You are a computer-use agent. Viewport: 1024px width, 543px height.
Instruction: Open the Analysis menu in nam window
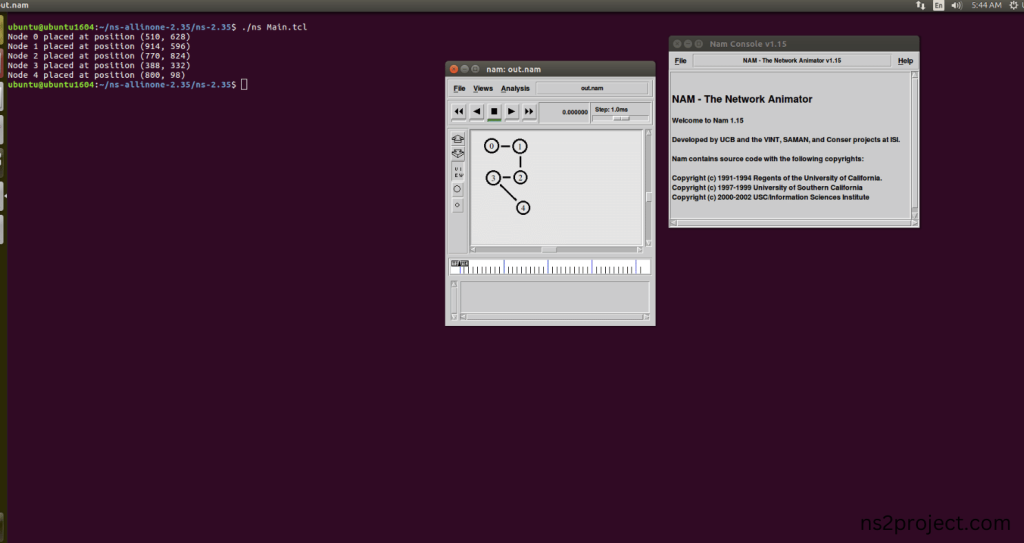(x=515, y=88)
